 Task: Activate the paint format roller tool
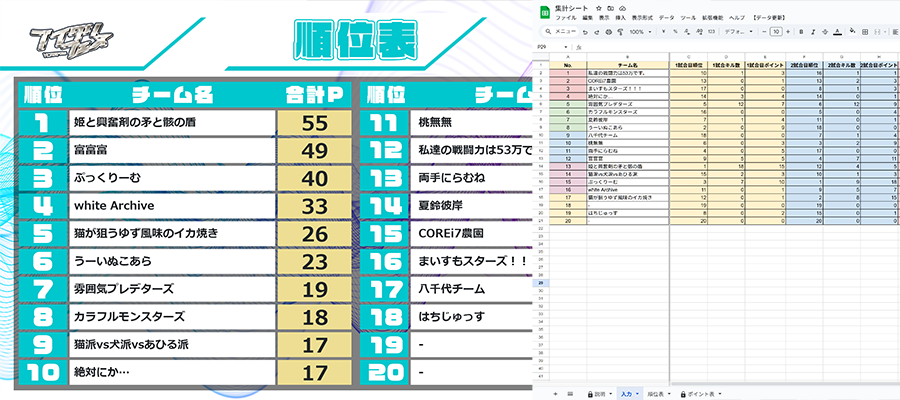click(x=620, y=32)
